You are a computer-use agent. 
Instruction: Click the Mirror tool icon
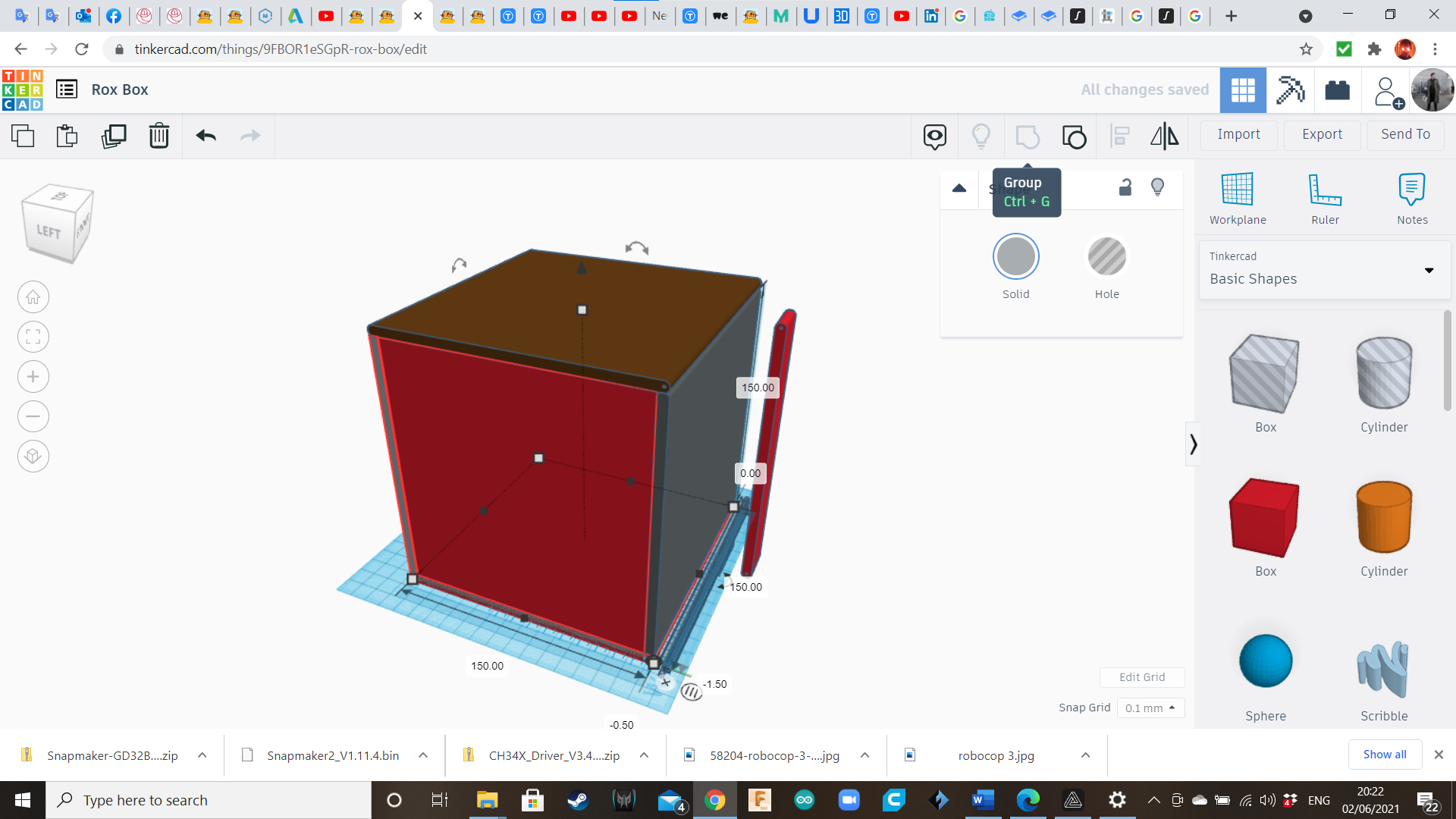click(1164, 136)
